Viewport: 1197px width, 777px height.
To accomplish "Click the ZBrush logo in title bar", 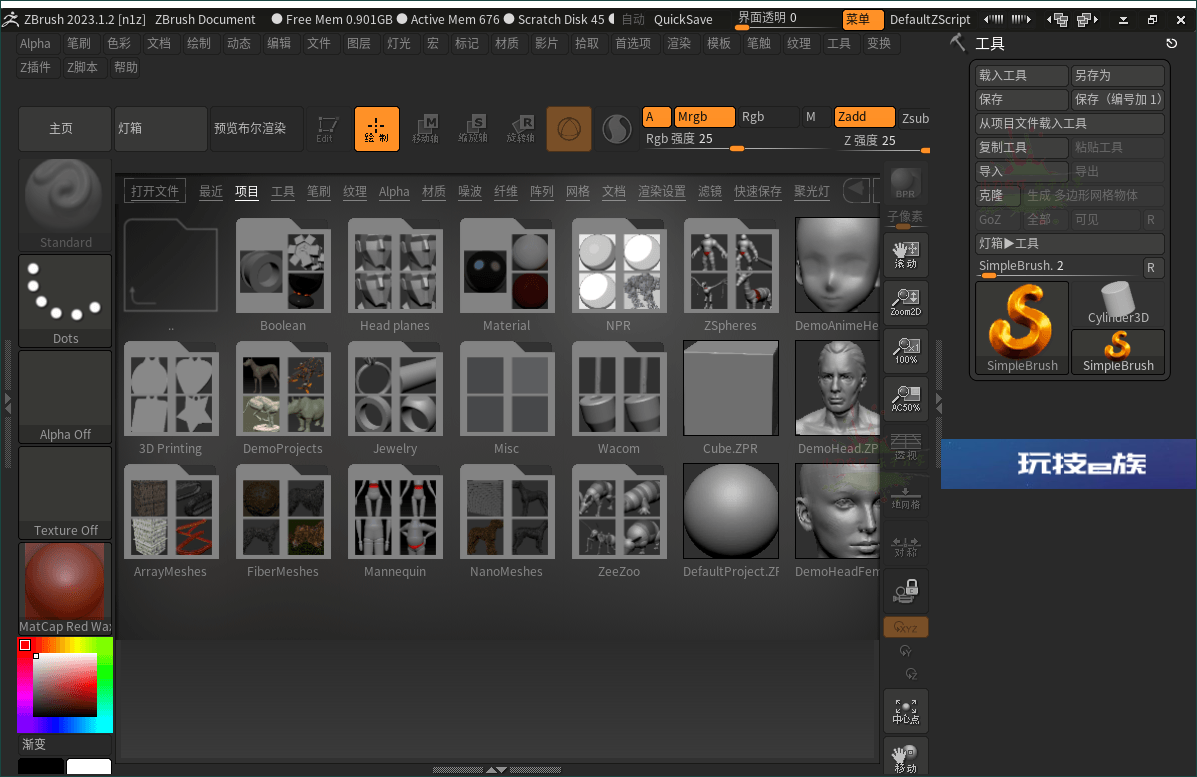I will [x=11, y=19].
